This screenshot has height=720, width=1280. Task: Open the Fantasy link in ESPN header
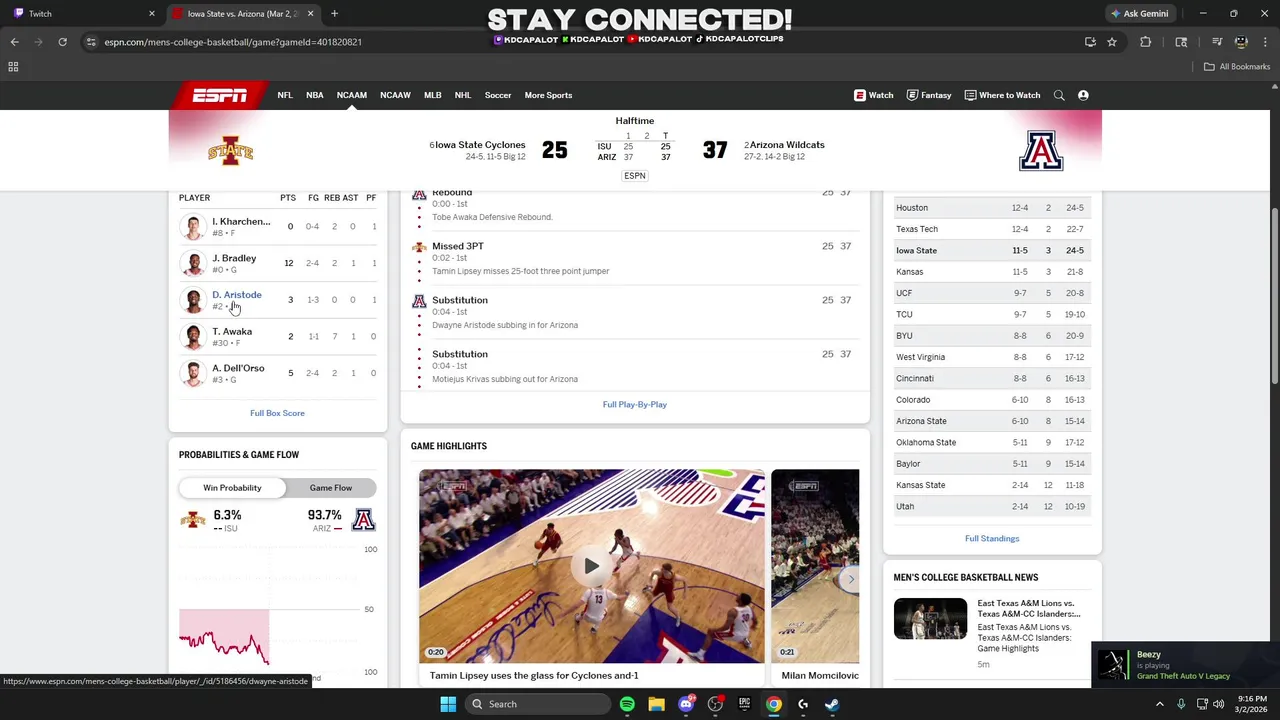point(929,95)
